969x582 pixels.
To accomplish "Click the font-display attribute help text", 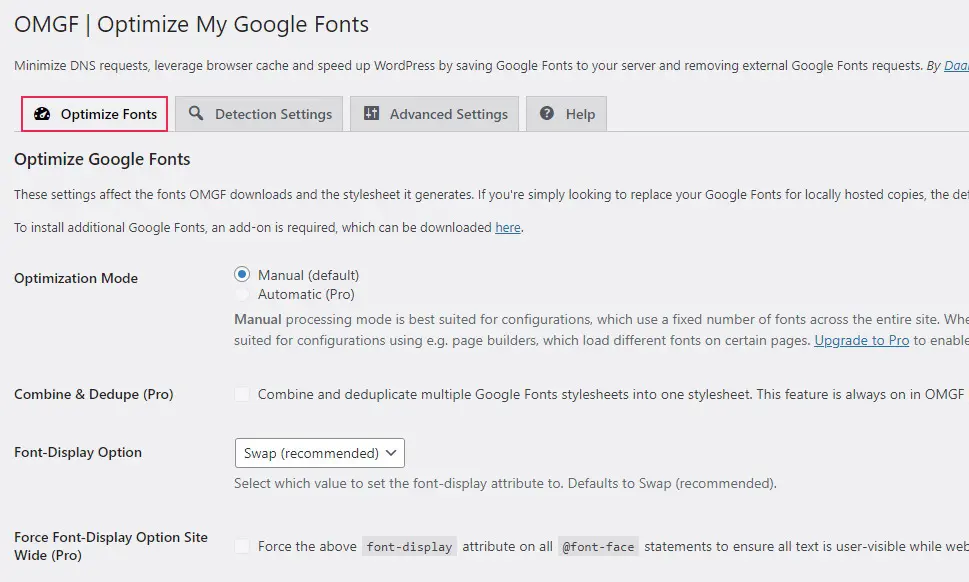I will tap(505, 483).
